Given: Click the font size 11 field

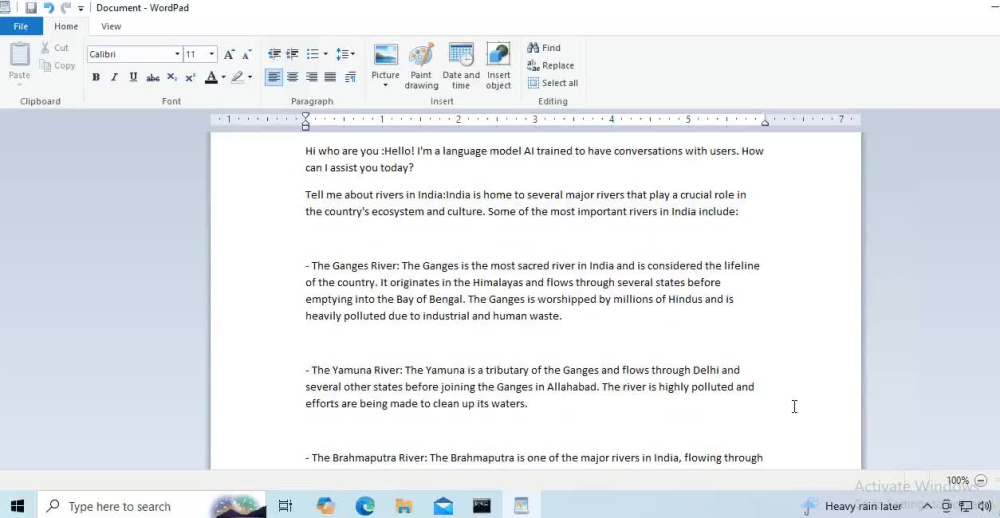Looking at the screenshot, I should 195,54.
